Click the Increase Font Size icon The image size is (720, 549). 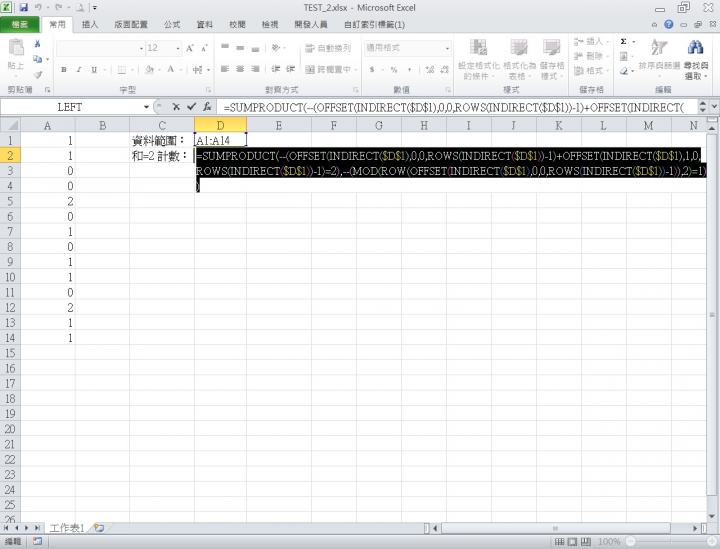[190, 48]
